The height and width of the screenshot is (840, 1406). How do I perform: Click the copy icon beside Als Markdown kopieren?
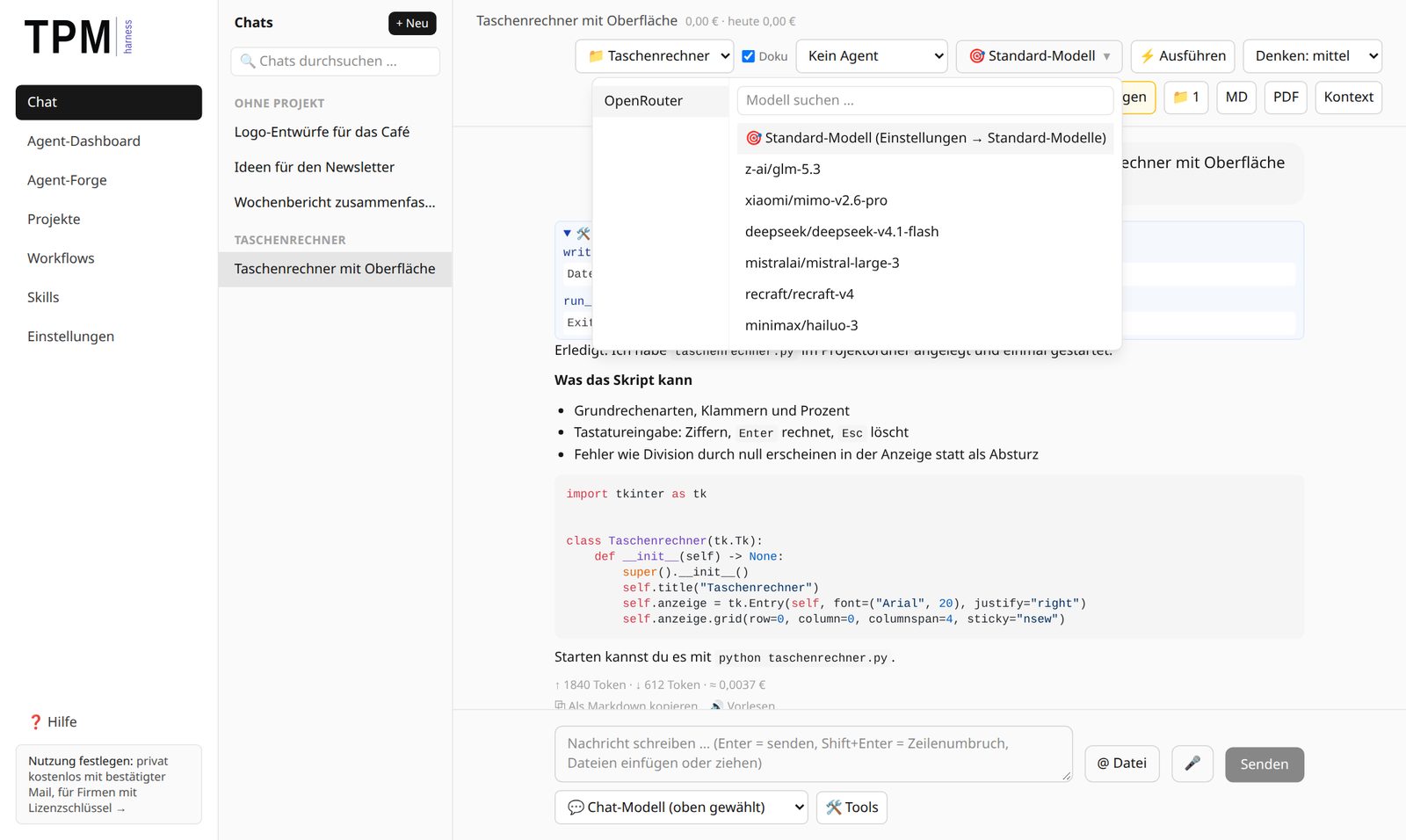[x=560, y=706]
